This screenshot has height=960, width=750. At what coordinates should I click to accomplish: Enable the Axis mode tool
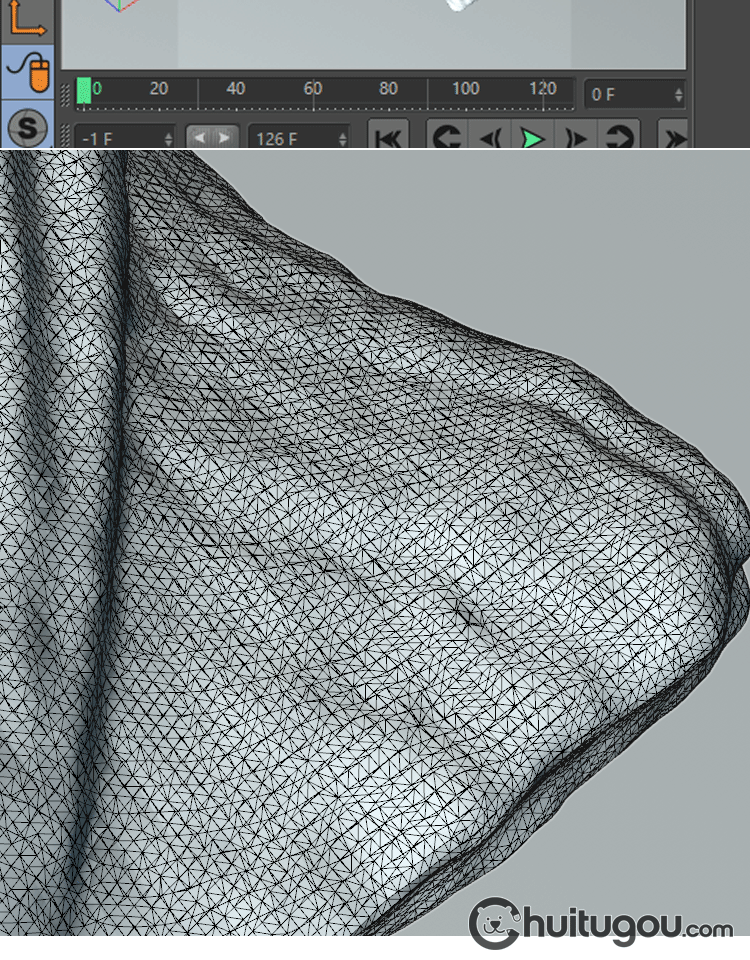tap(28, 18)
